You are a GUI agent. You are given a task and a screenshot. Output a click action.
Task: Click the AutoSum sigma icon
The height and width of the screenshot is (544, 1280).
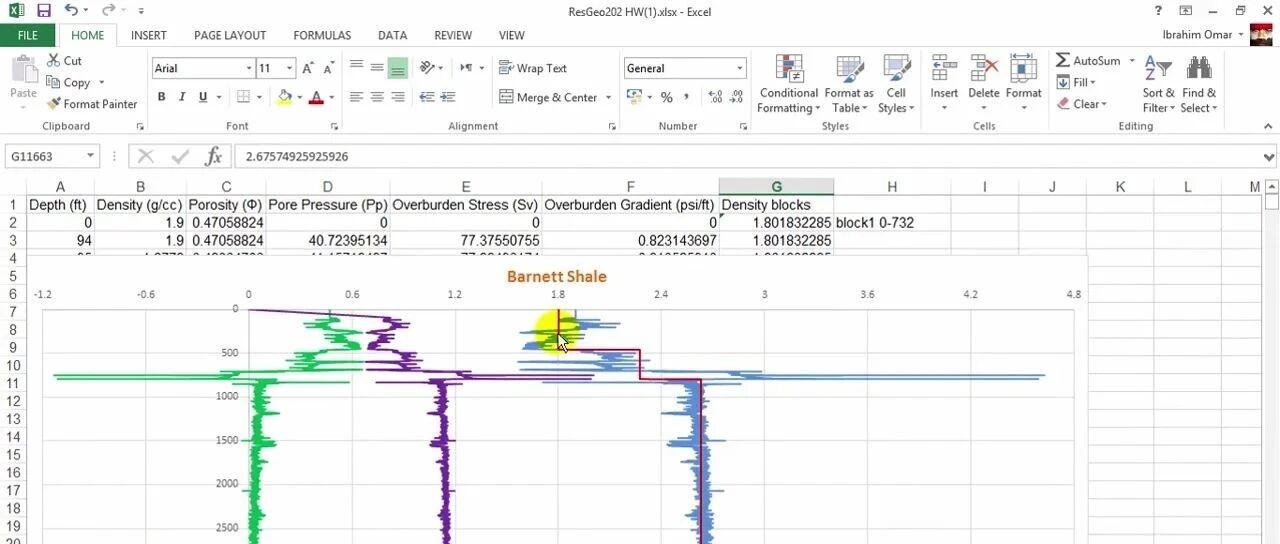pyautogui.click(x=1064, y=61)
